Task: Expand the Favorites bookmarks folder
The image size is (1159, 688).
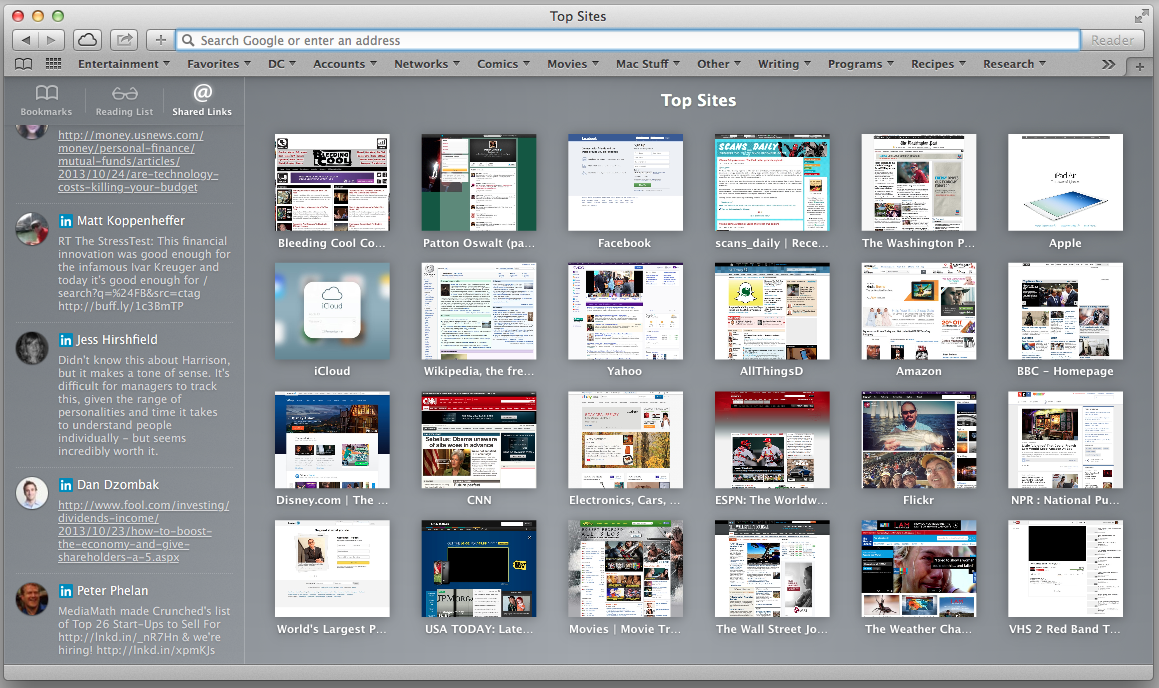Action: 219,64
